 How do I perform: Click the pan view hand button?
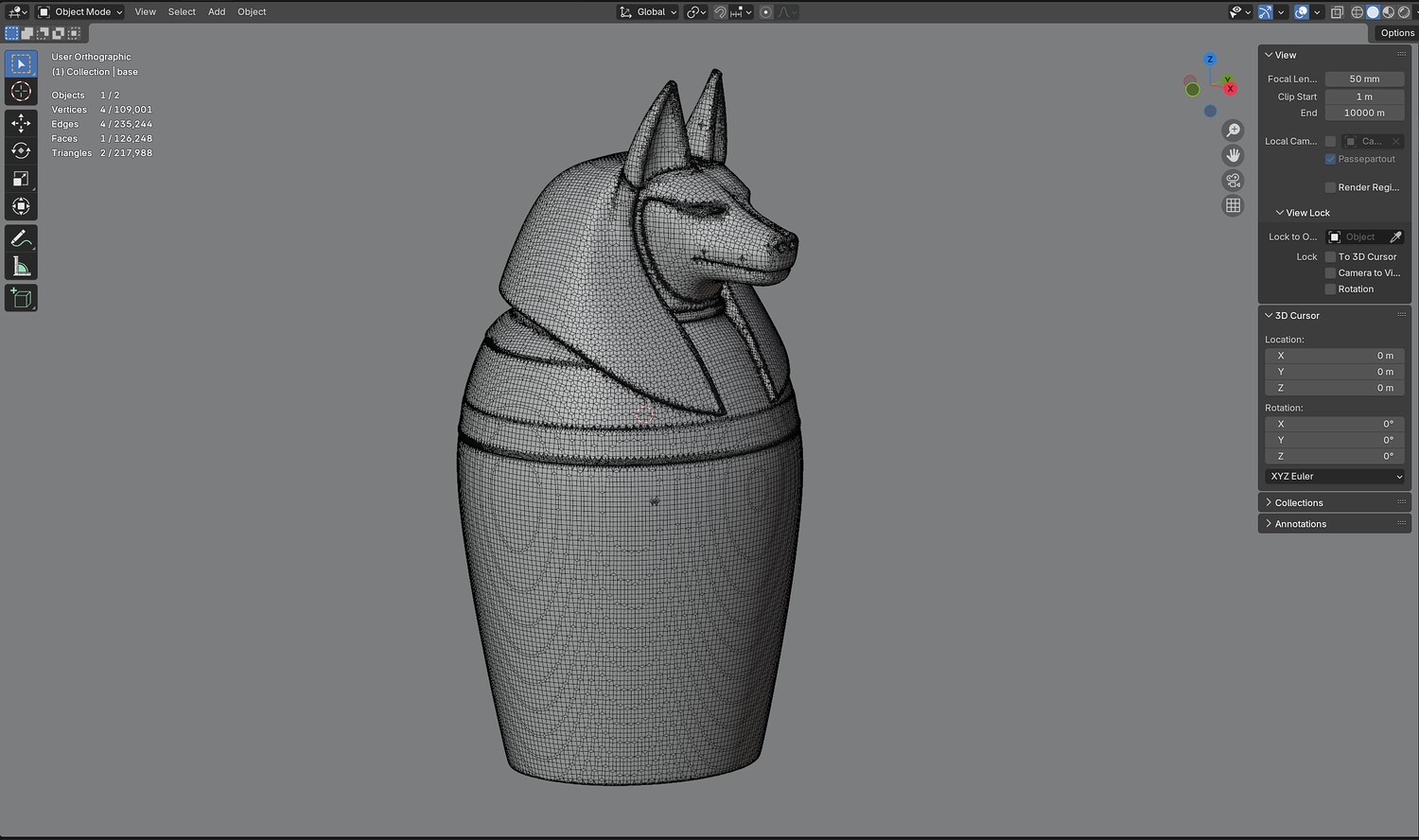[1233, 155]
